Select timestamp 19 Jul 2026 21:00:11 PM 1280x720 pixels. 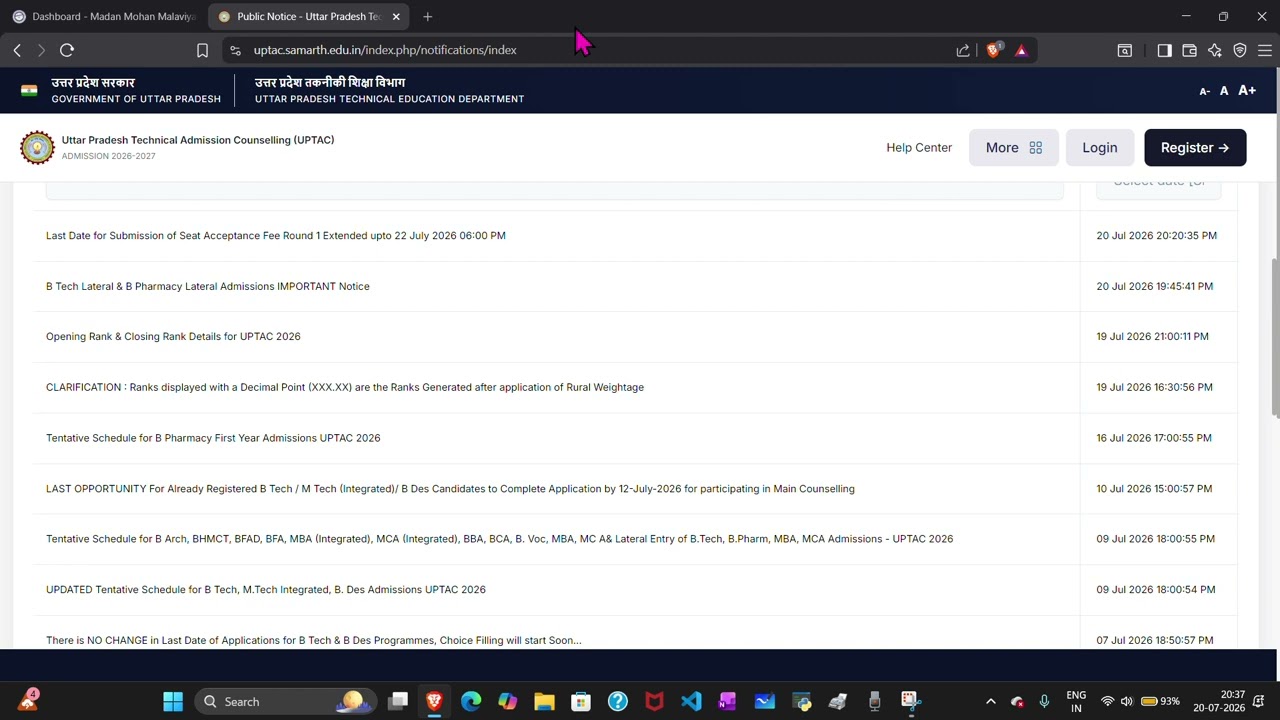(1152, 337)
